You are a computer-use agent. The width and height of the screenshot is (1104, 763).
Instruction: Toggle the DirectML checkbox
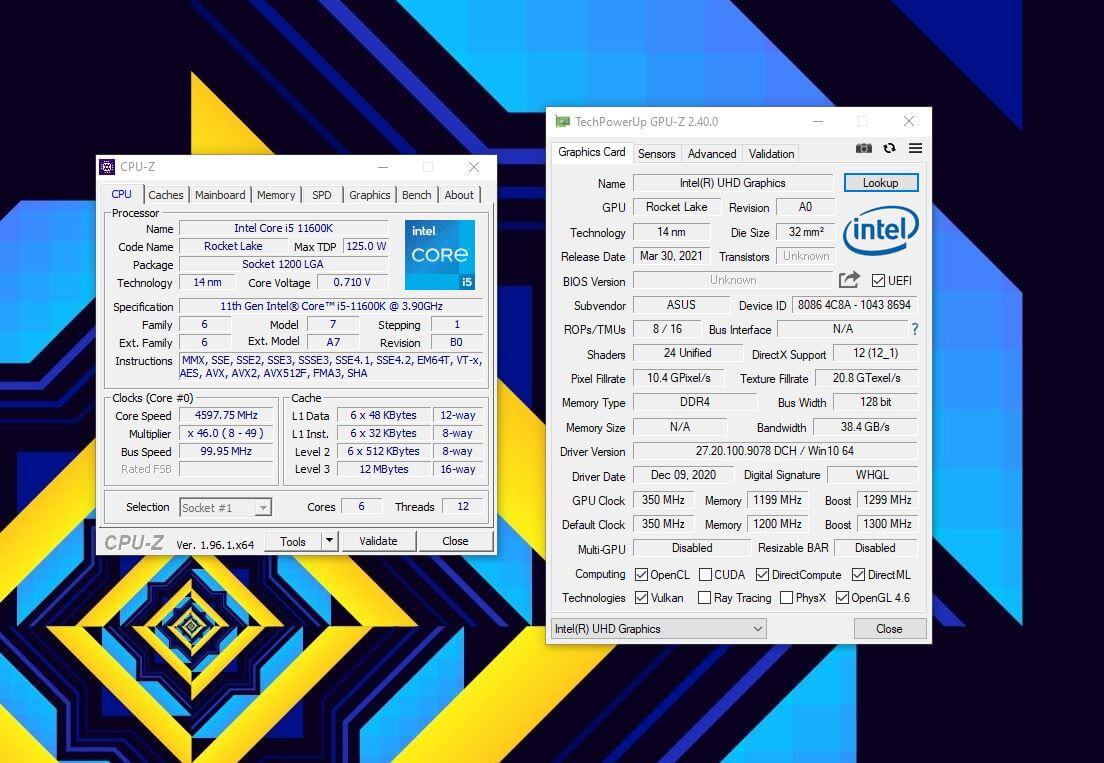click(x=858, y=574)
